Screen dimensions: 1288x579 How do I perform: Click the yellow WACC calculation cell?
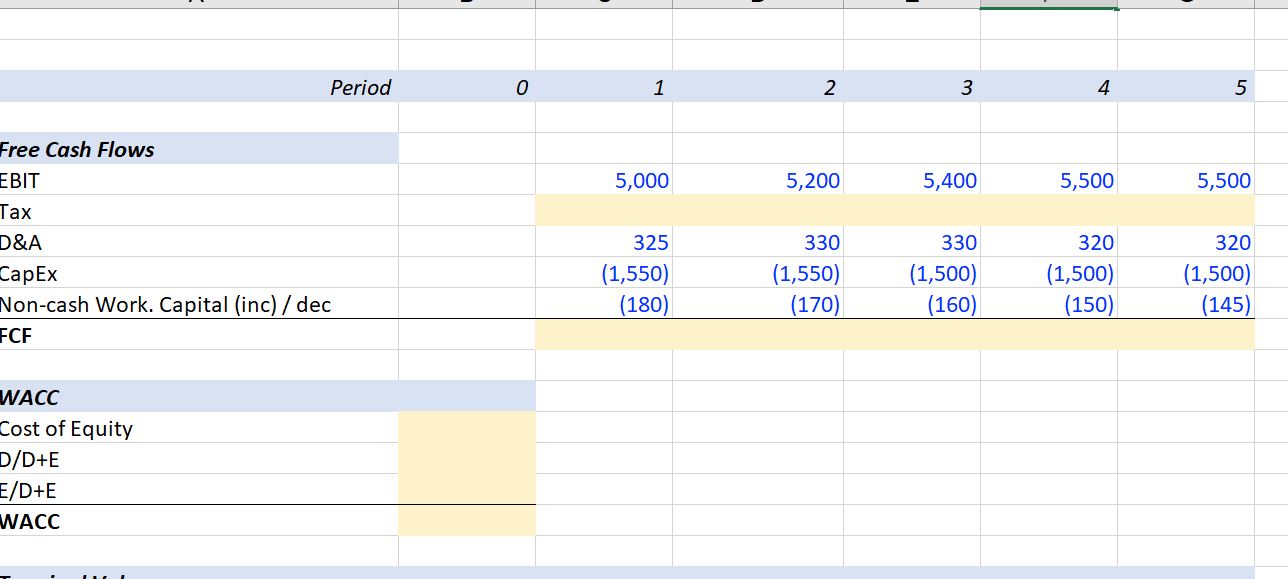(467, 521)
